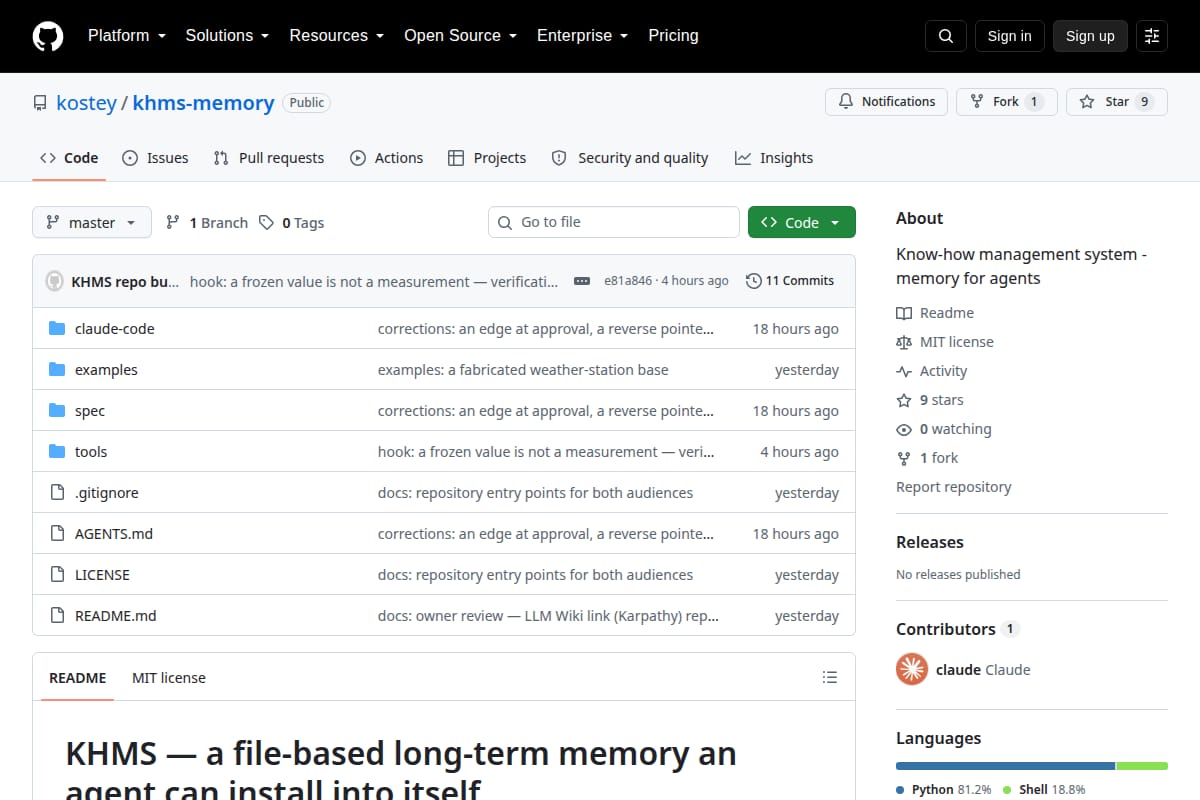
Task: Open the Insights tab
Action: pos(774,158)
